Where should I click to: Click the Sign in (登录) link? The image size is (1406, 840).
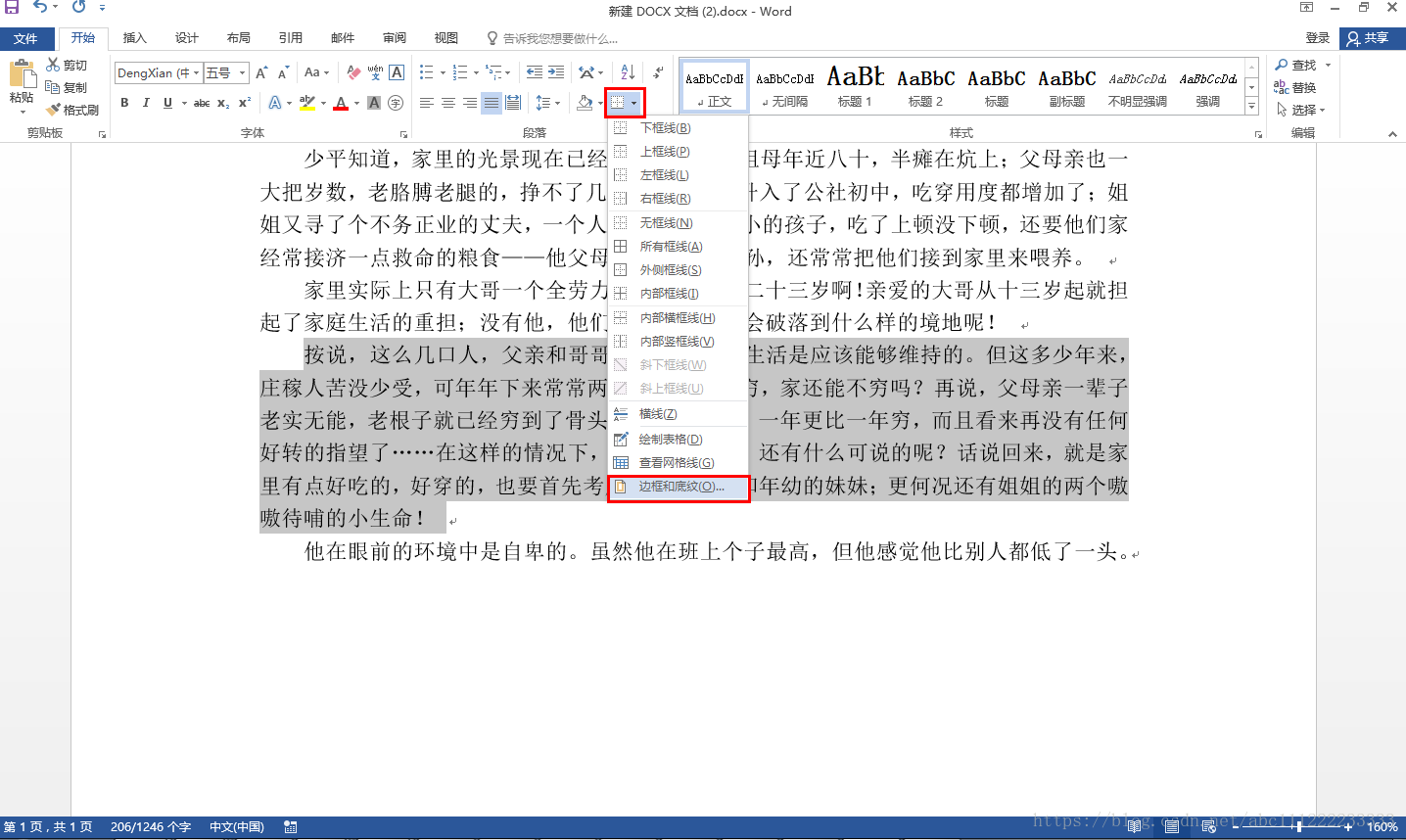point(1318,38)
